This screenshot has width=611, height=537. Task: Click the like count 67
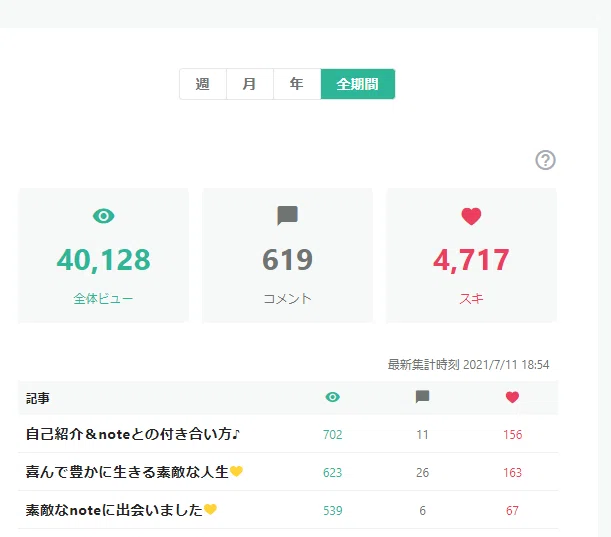click(x=512, y=511)
